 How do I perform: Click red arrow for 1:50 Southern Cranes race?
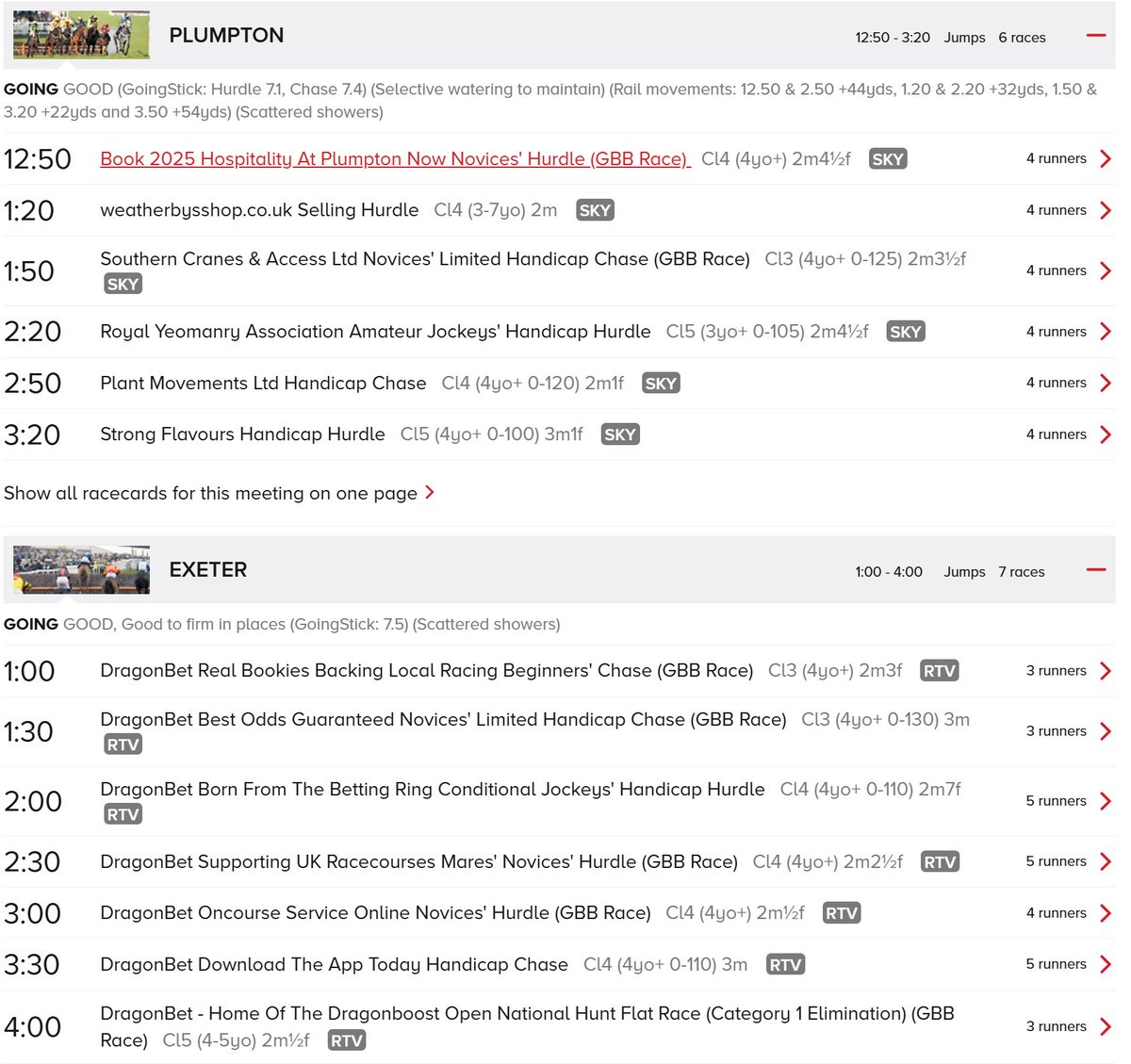point(1106,270)
